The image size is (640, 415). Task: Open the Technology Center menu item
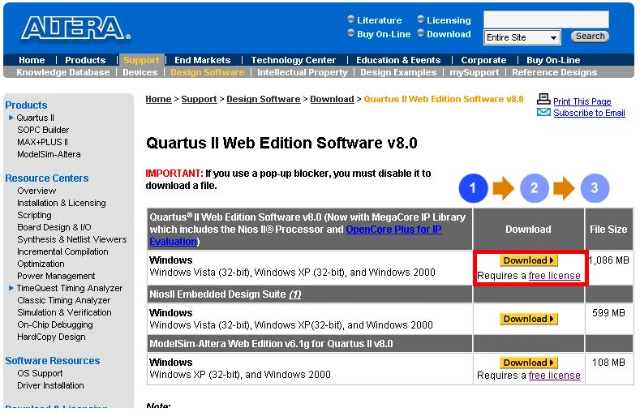[293, 60]
